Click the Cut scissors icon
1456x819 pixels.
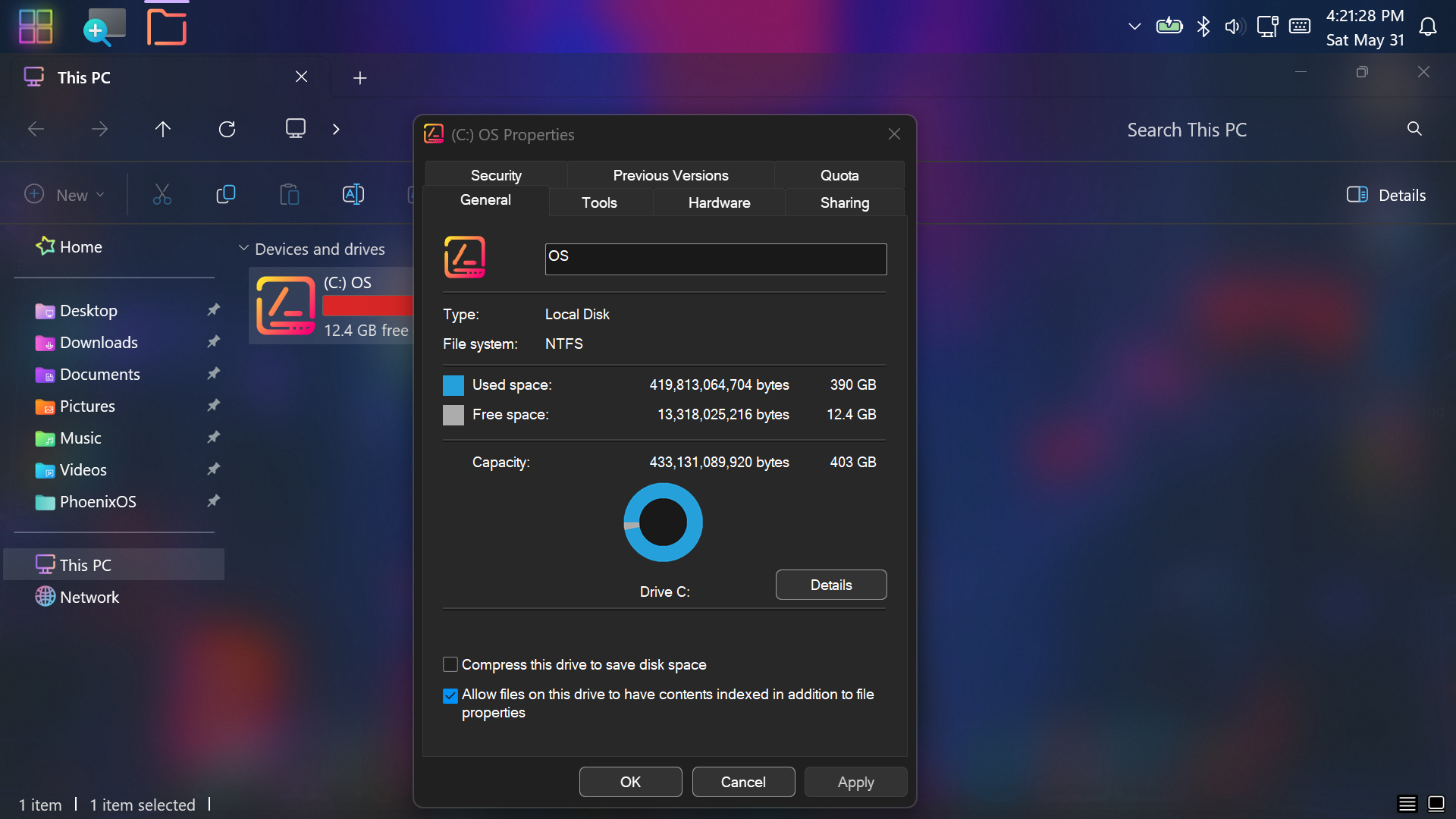pos(162,195)
